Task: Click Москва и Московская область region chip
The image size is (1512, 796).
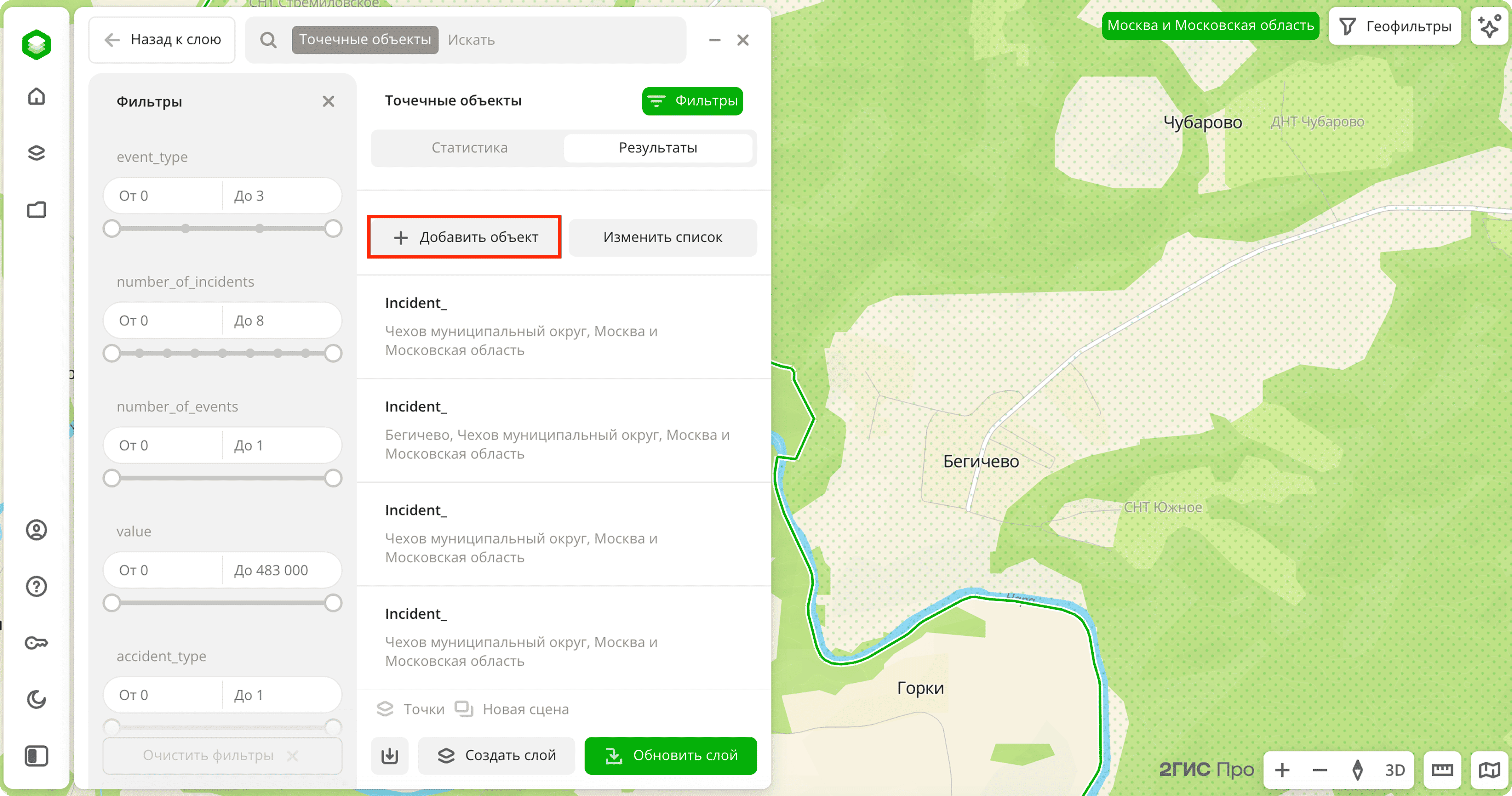Action: click(1210, 26)
